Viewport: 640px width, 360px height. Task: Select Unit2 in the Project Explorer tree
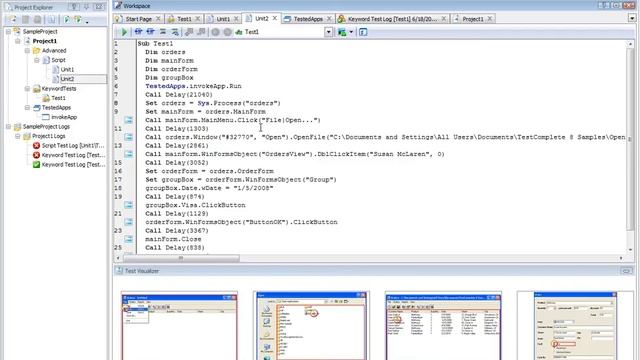click(x=67, y=79)
